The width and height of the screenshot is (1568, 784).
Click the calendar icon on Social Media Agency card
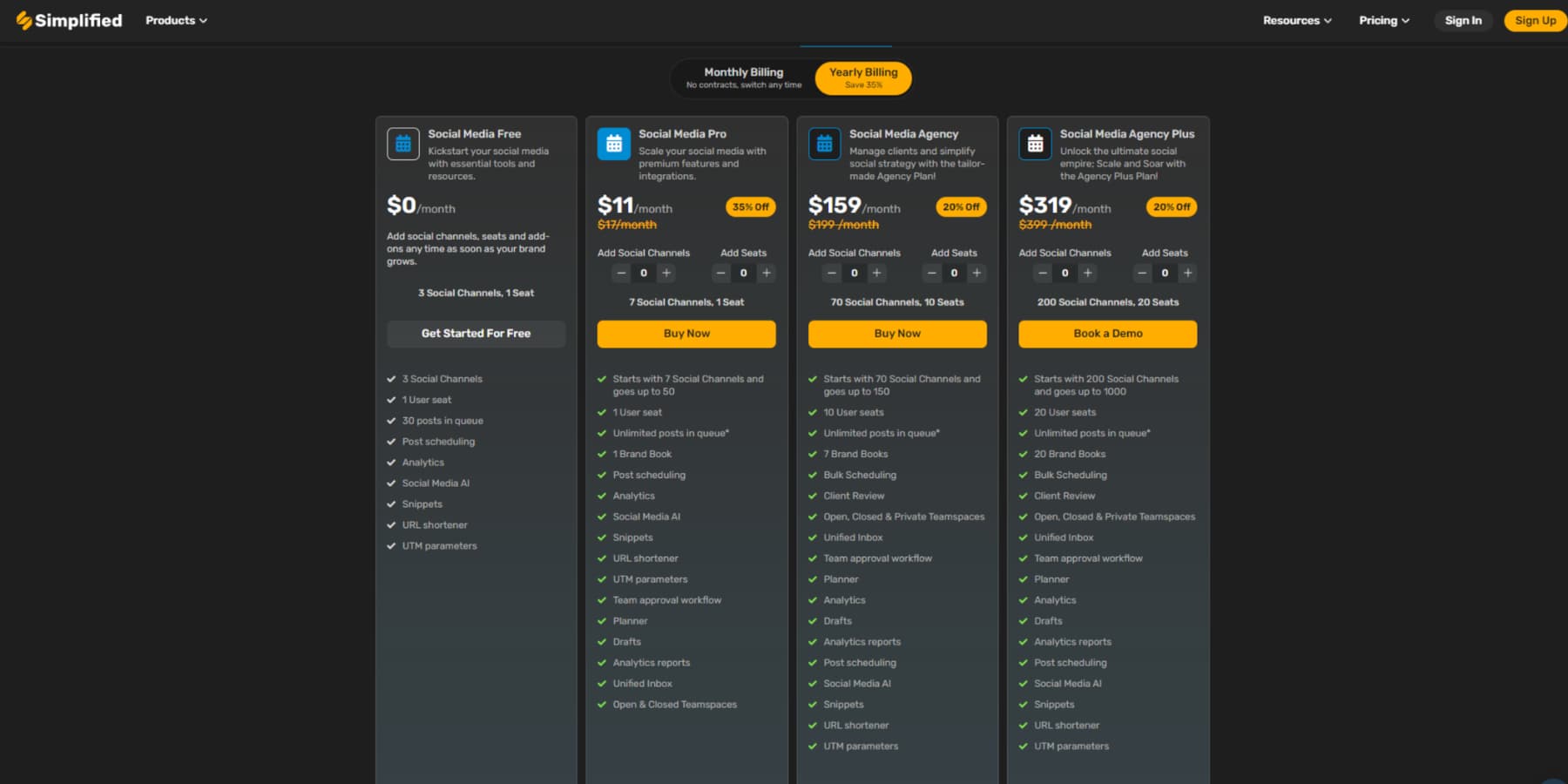[x=824, y=144]
